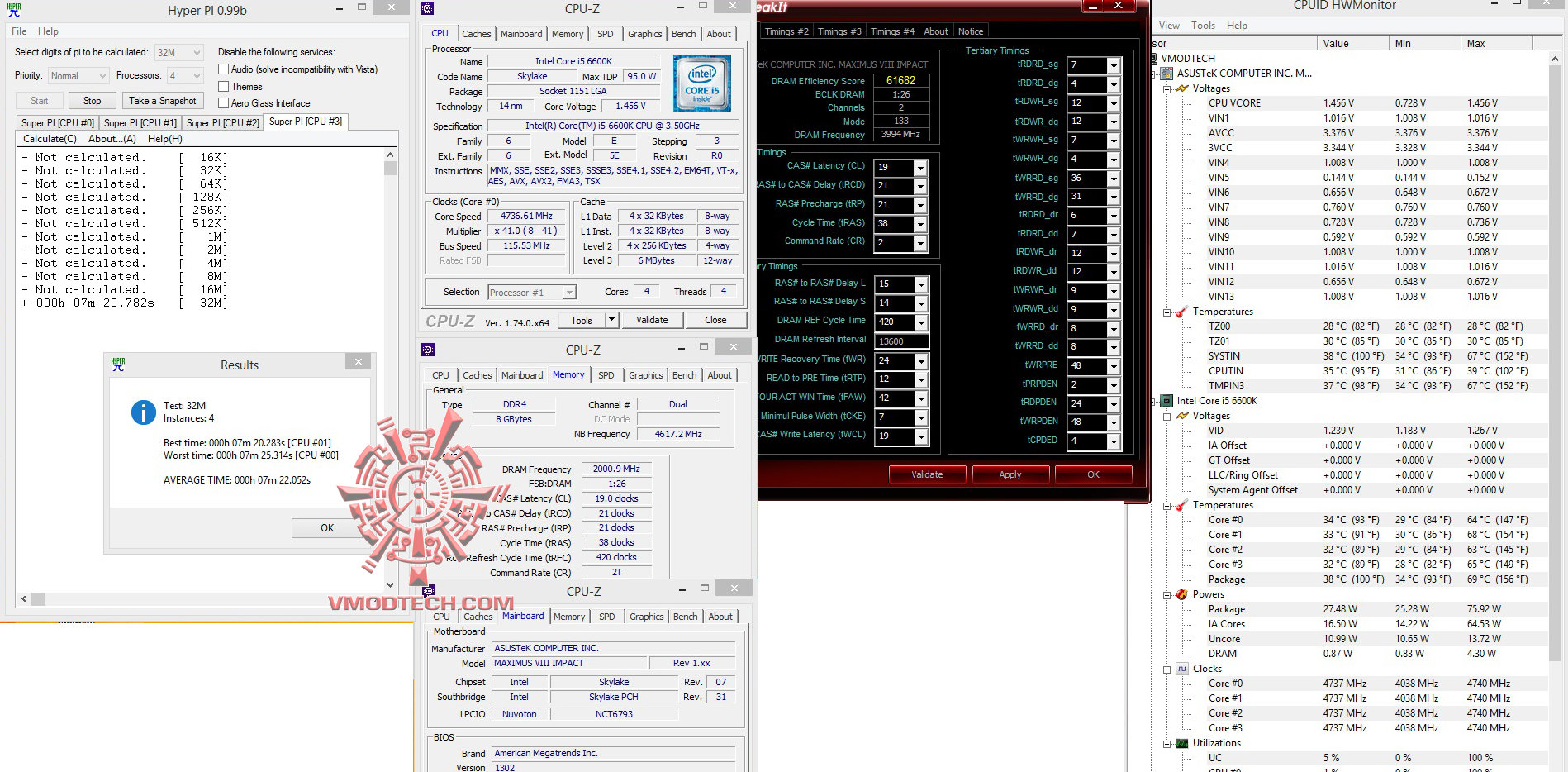1568x772 pixels.
Task: Click the Validate button in CPU-Z
Action: pos(652,320)
